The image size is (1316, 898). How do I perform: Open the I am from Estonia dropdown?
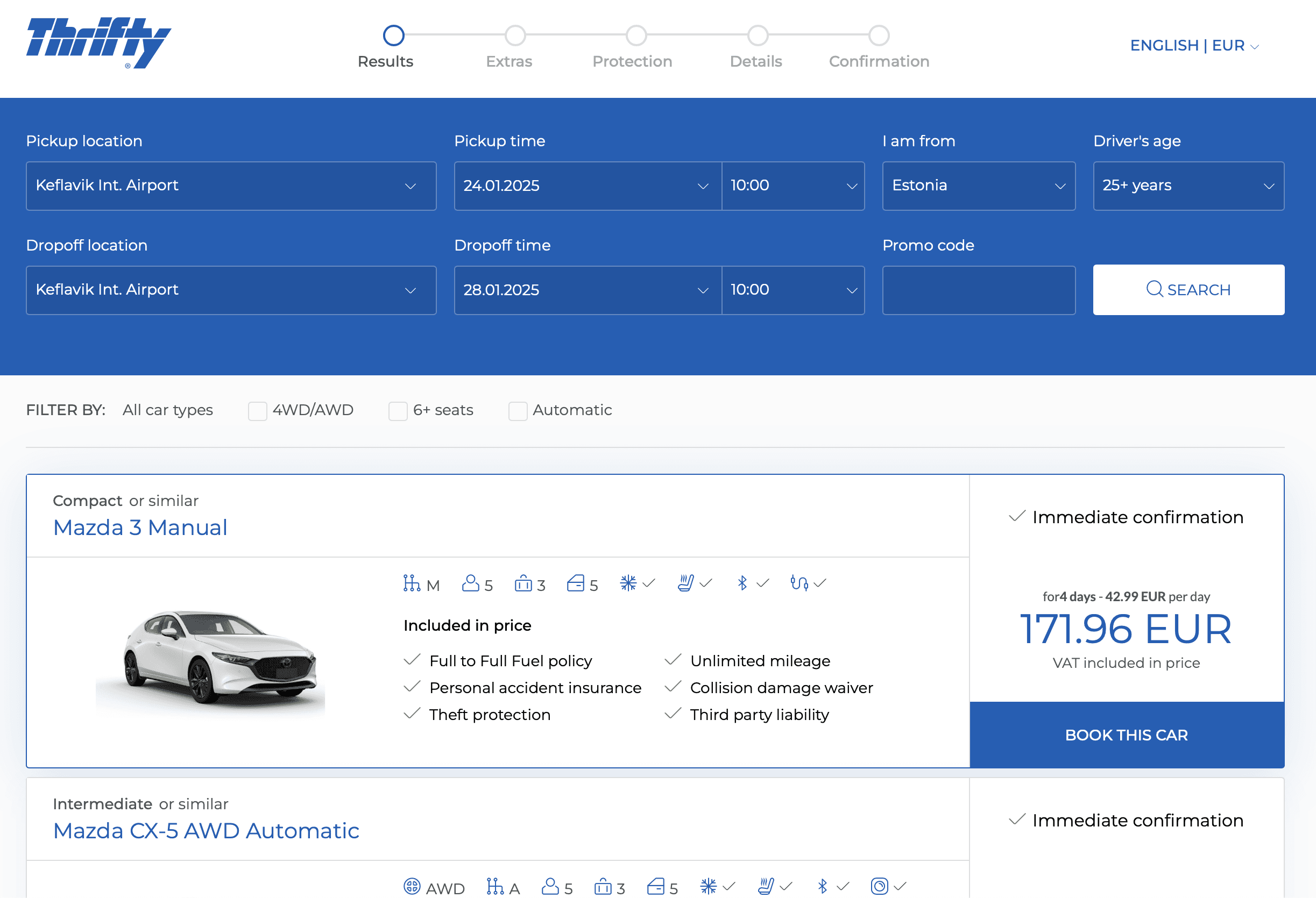[979, 186]
